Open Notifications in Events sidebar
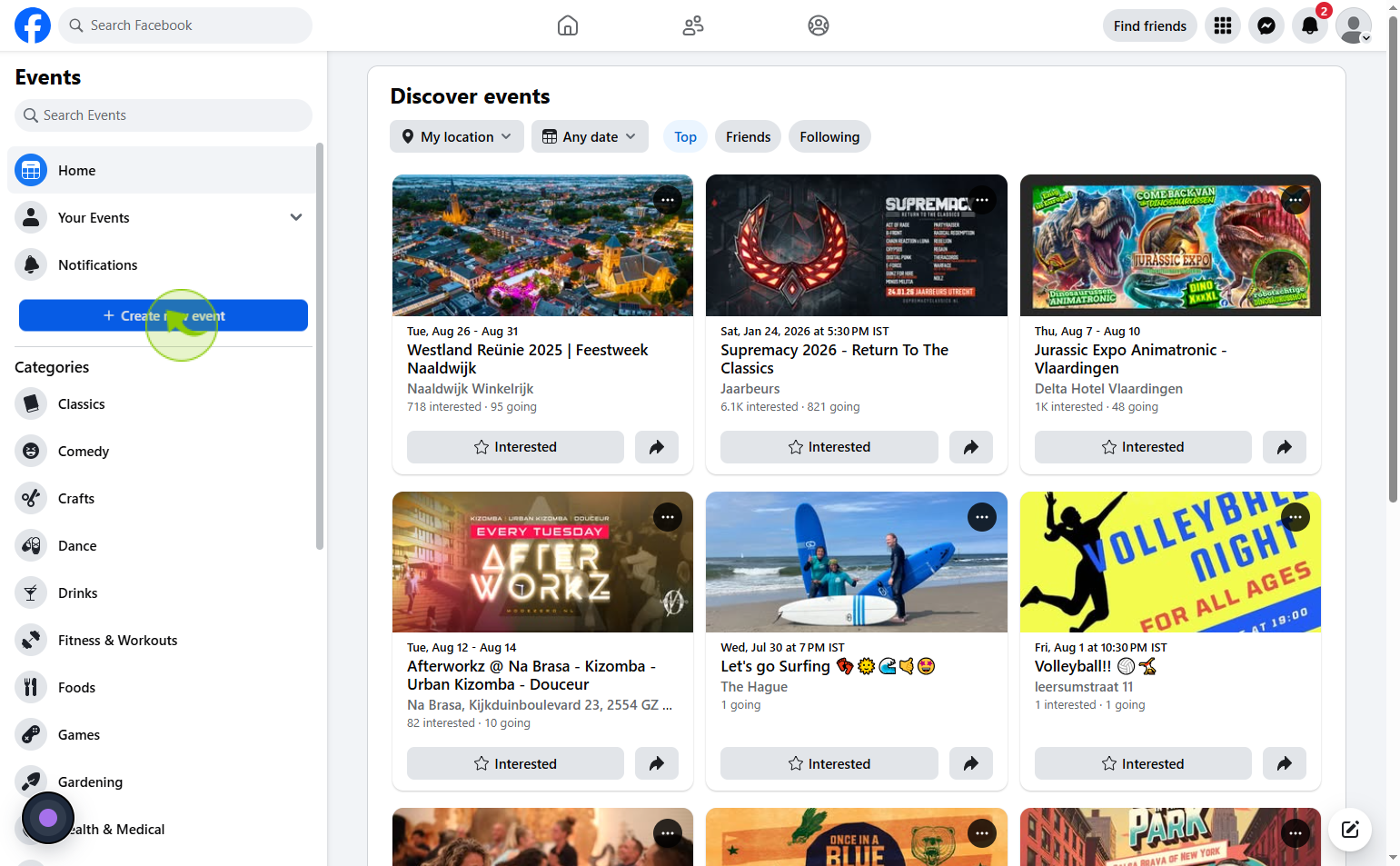Viewport: 1400px width, 866px height. pos(162,264)
